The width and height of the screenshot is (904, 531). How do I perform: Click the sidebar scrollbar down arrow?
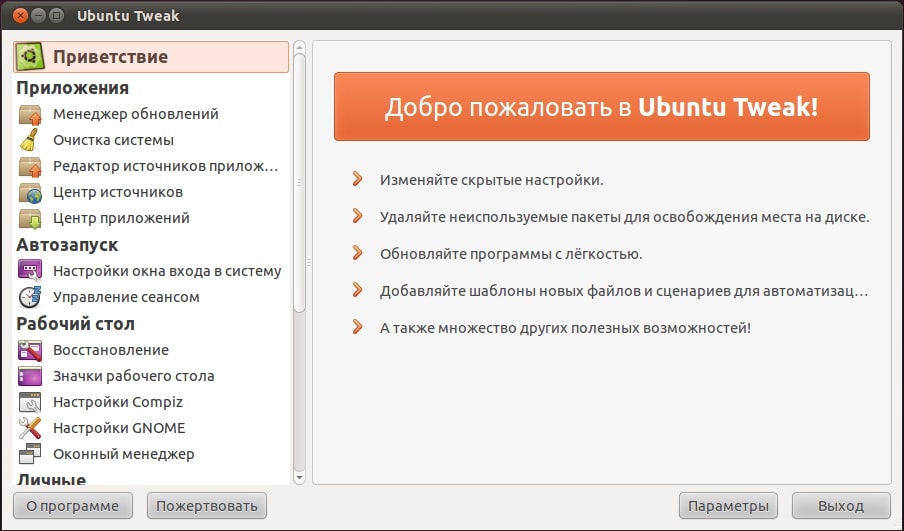coord(299,477)
